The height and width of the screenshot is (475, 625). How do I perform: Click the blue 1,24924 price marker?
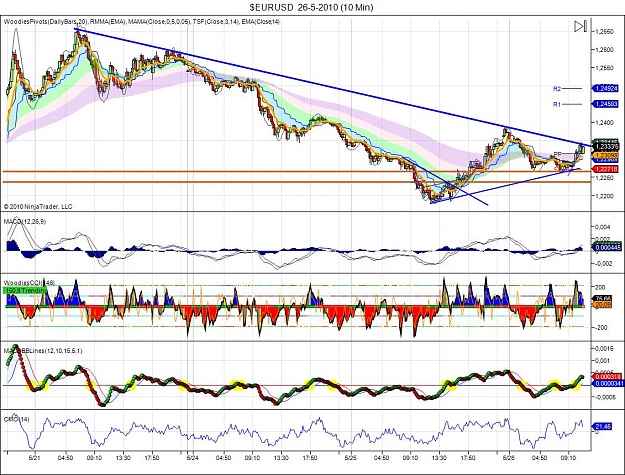point(605,88)
